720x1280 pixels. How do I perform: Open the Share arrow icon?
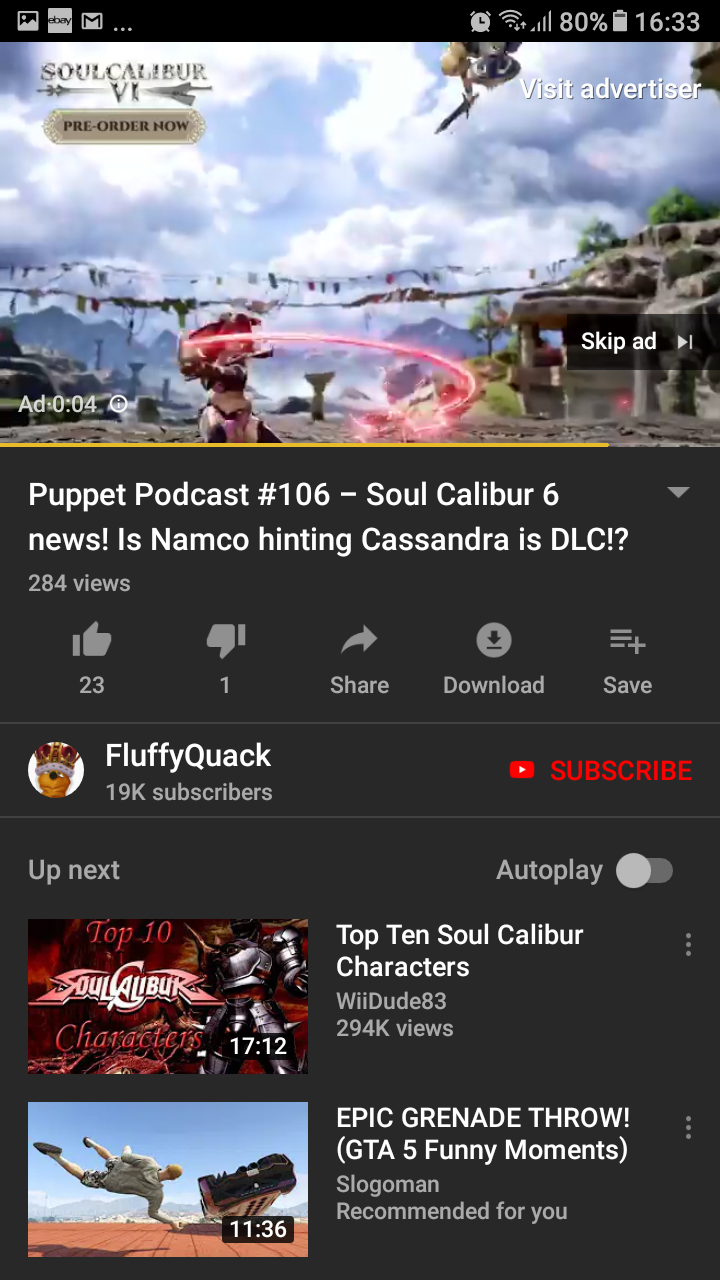coord(359,640)
